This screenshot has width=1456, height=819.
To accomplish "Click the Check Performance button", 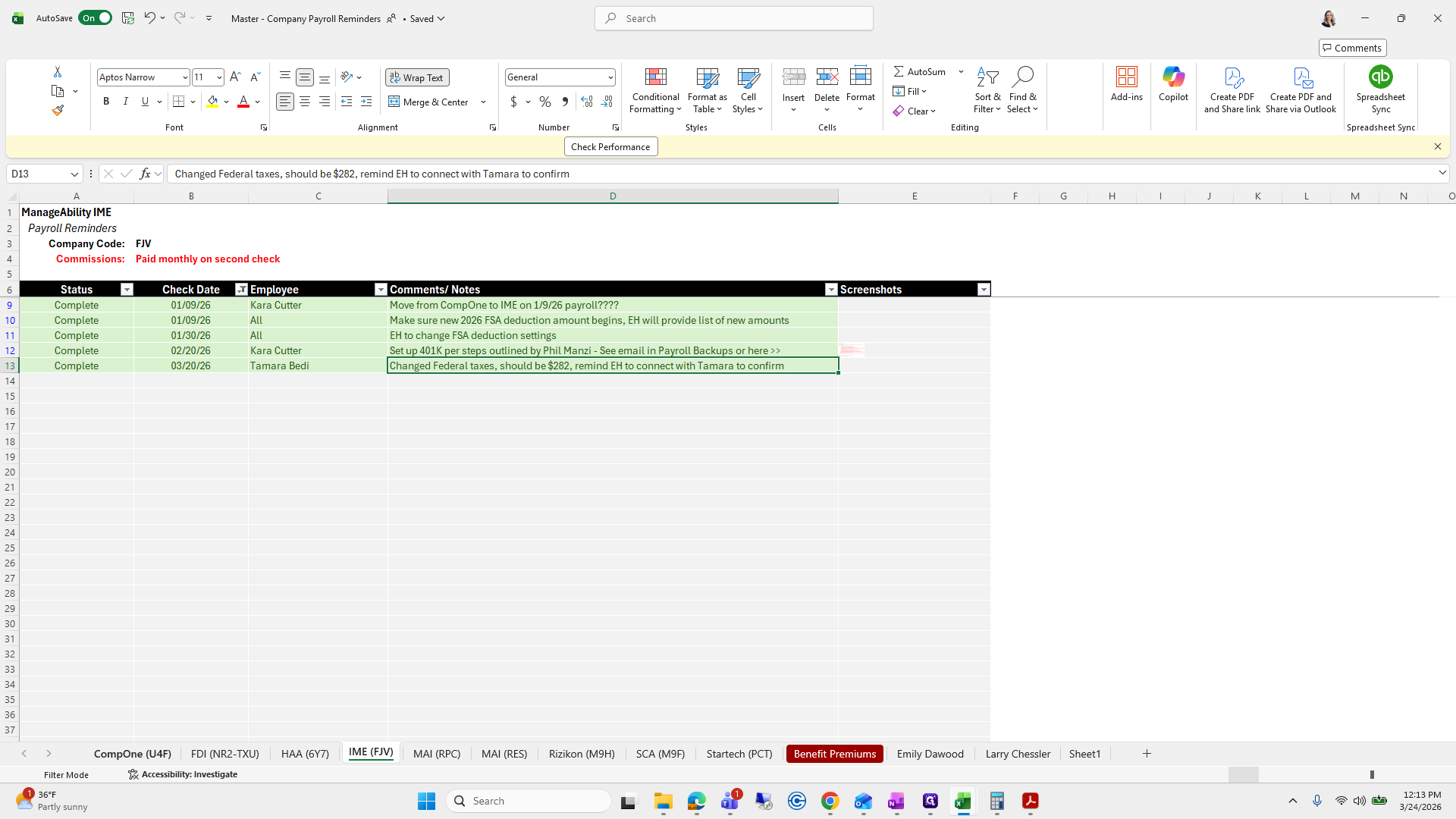I will 610,147.
